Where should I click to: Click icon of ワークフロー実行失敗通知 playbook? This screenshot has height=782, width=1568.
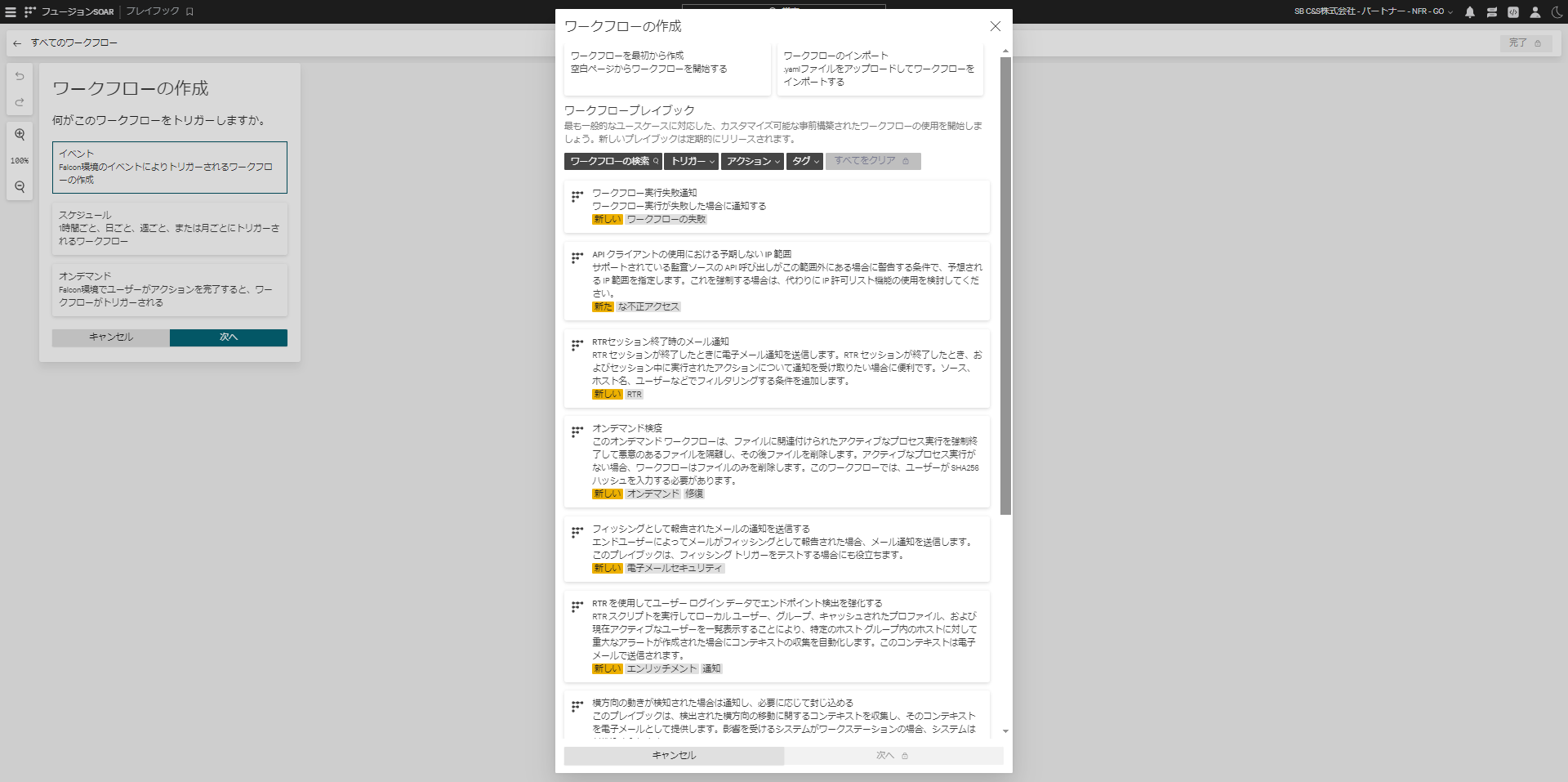(577, 196)
